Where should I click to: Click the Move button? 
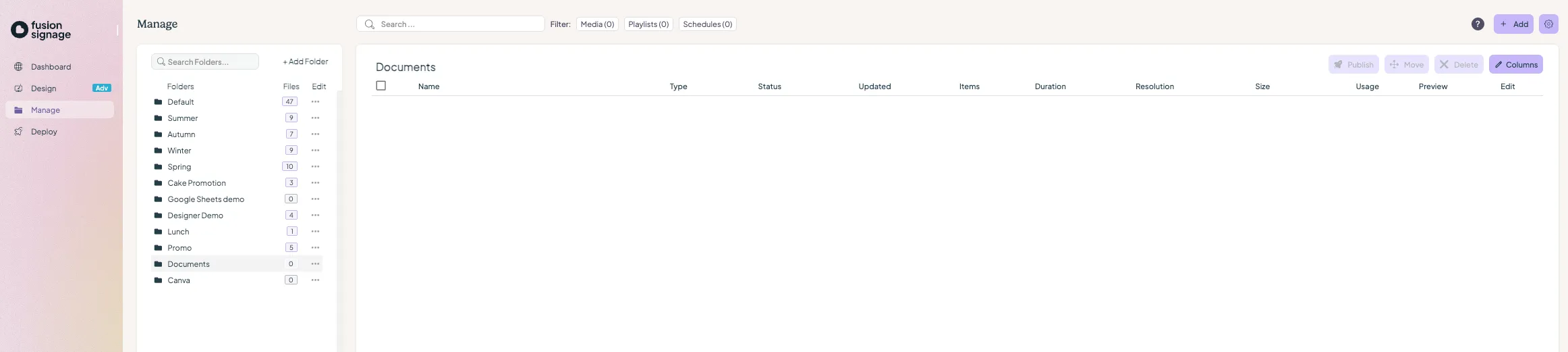[x=1407, y=65]
